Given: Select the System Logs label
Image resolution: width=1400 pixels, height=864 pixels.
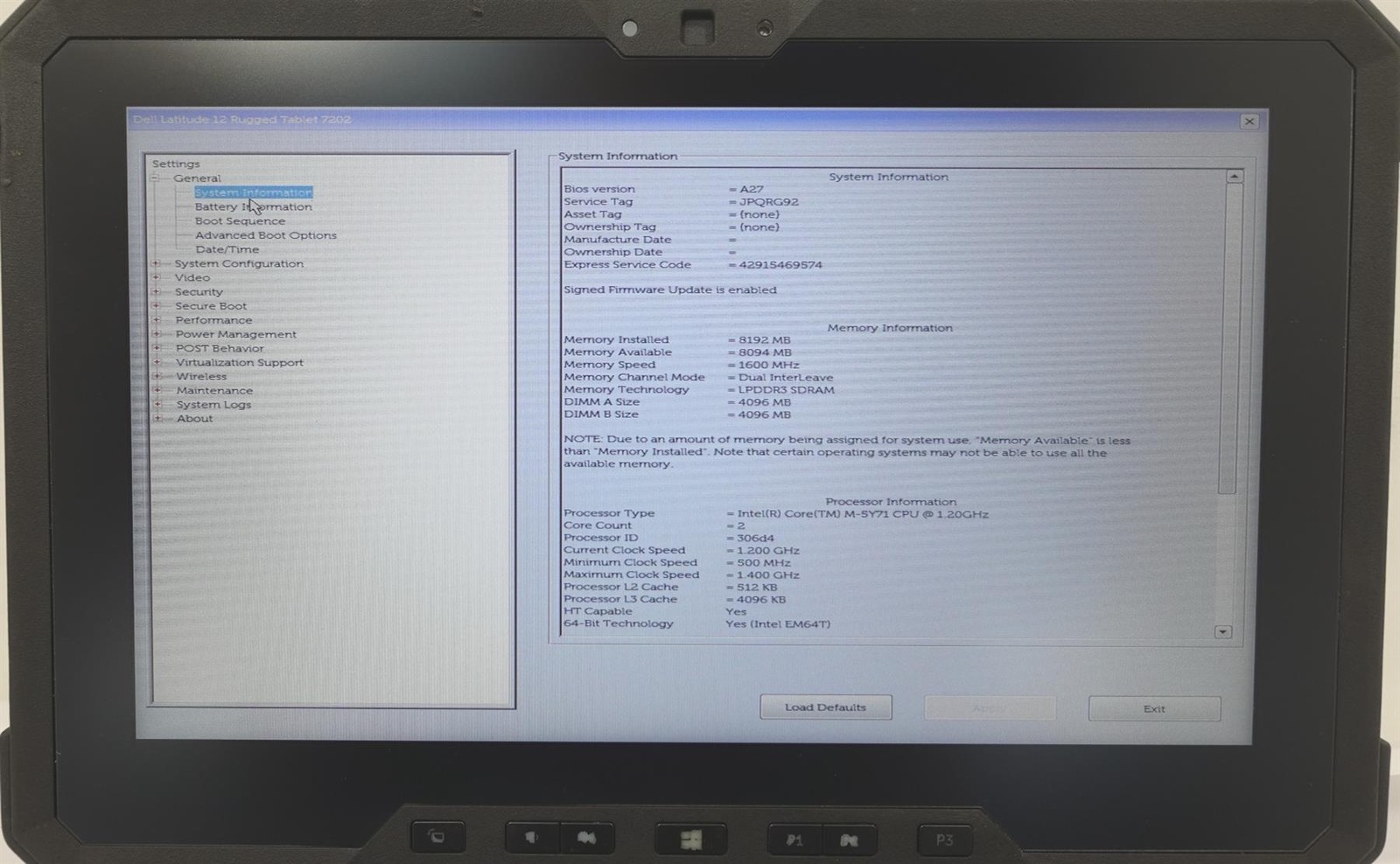Looking at the screenshot, I should click(213, 405).
